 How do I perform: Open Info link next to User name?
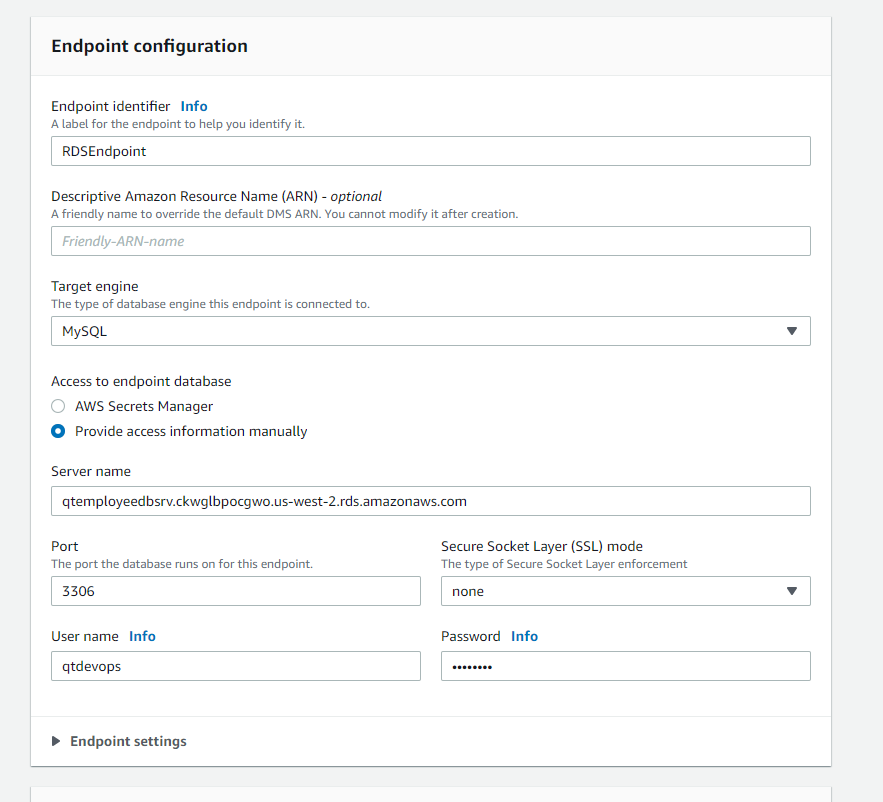tap(142, 636)
